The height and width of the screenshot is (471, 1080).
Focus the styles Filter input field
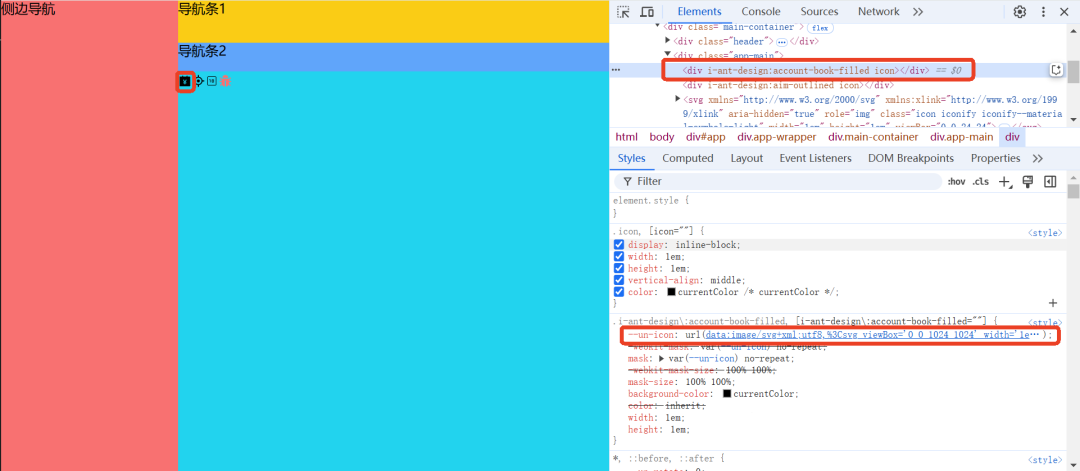click(780, 182)
